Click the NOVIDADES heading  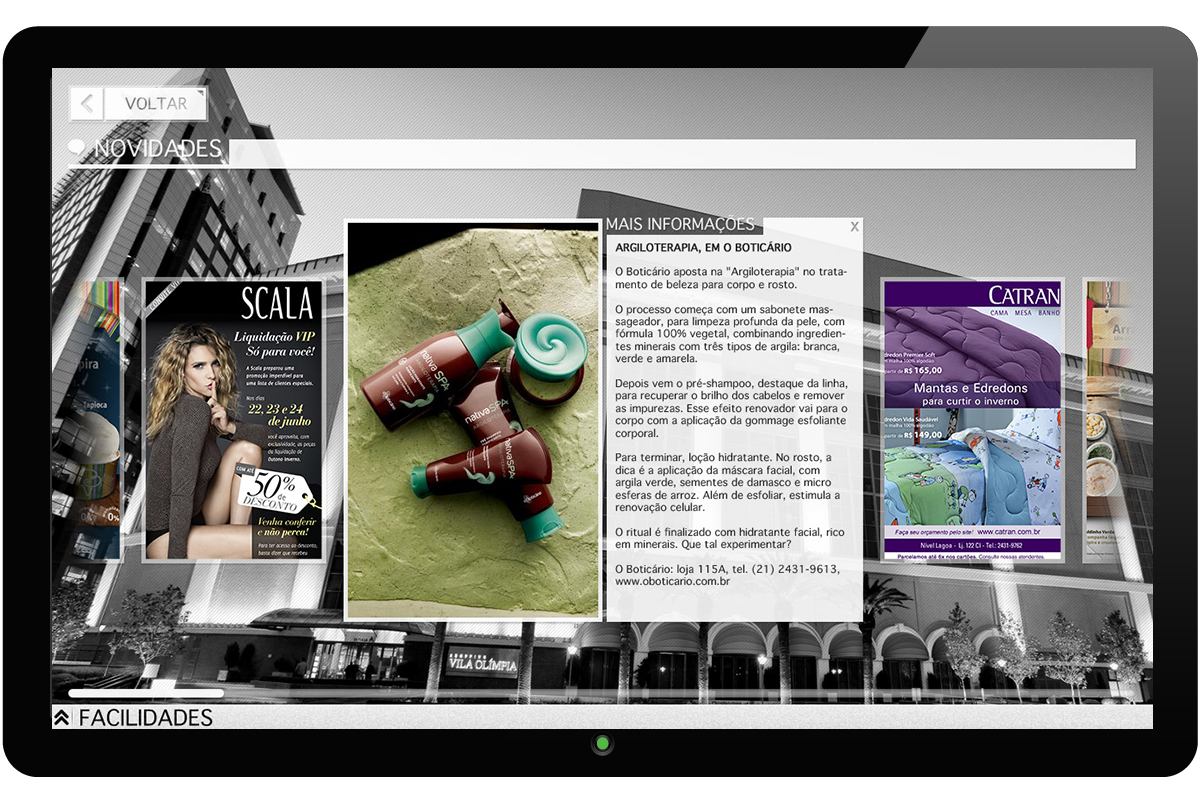[x=157, y=149]
